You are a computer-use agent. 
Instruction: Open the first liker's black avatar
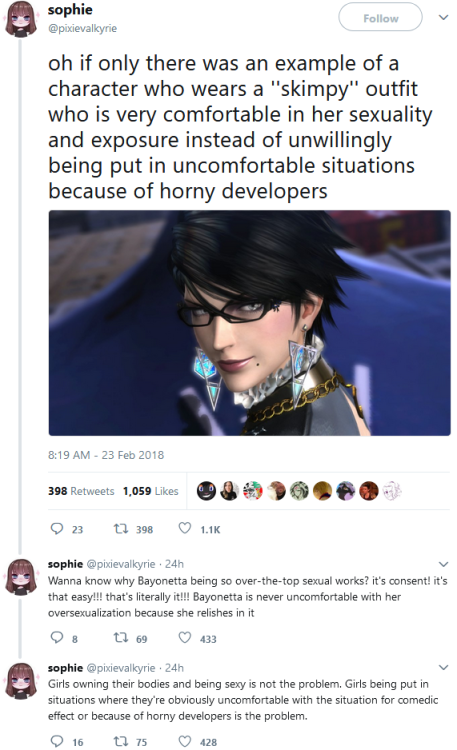[206, 491]
